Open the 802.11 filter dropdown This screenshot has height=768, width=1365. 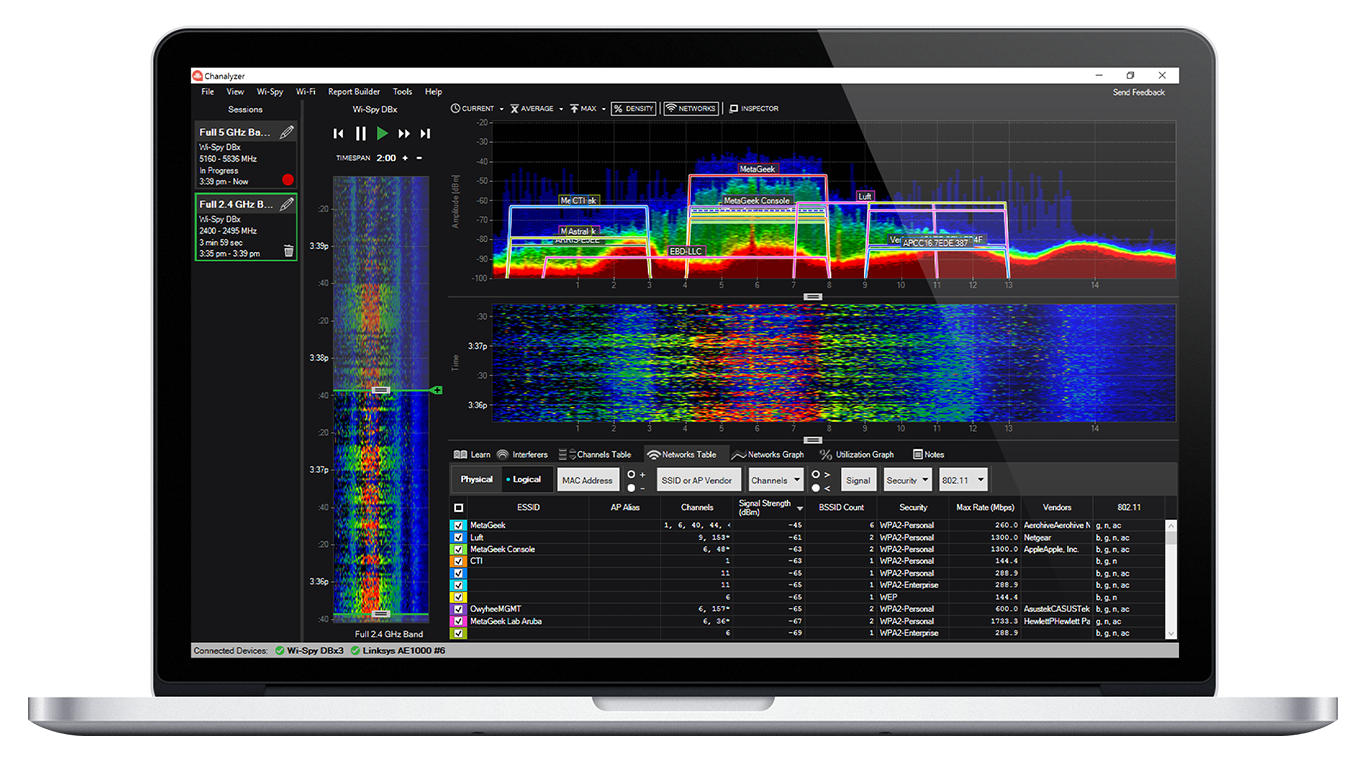(962, 479)
